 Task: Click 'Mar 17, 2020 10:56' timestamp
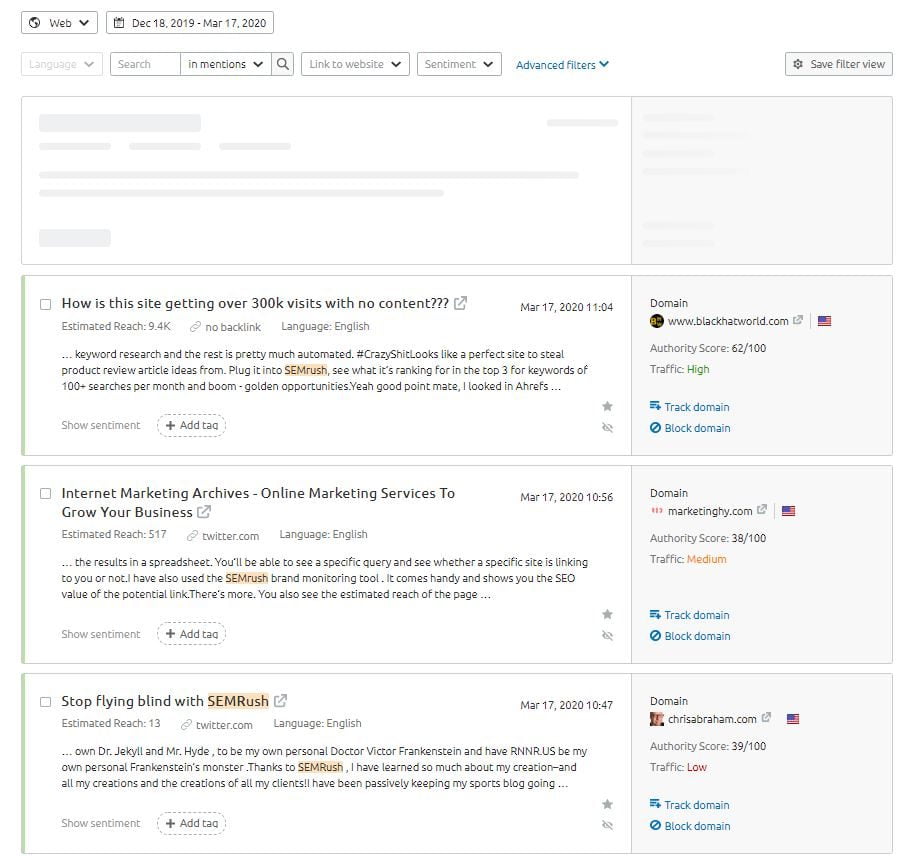tap(566, 497)
